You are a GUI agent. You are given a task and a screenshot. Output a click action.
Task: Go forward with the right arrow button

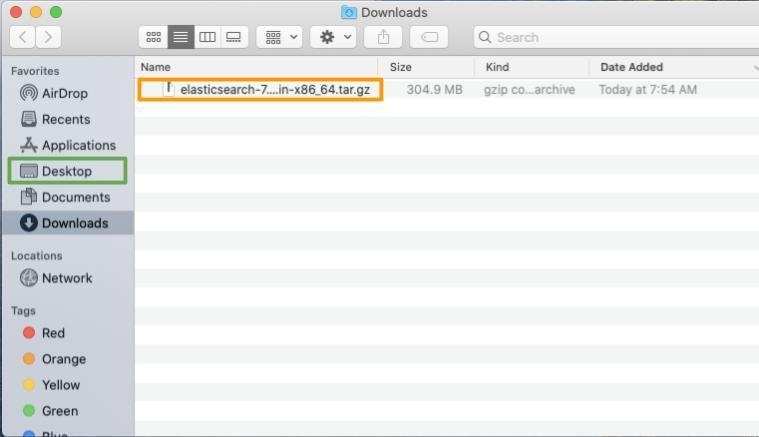(48, 37)
